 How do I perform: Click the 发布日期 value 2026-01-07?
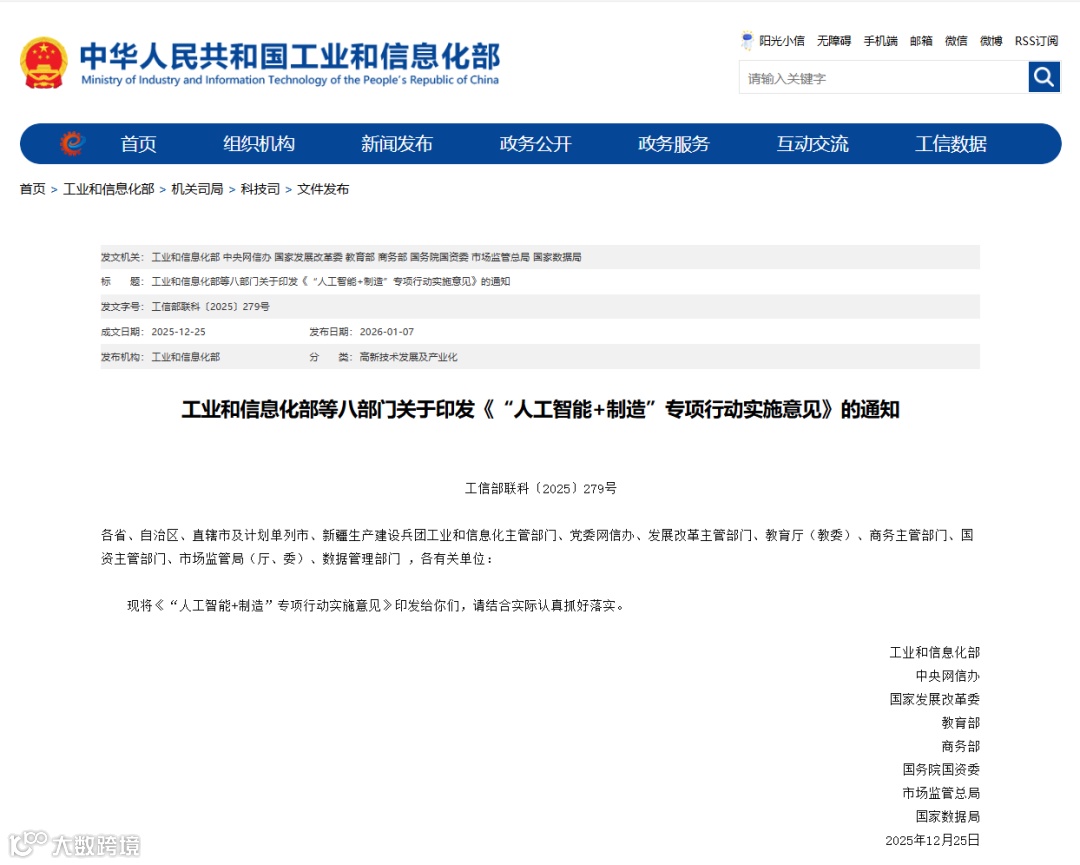coord(386,332)
